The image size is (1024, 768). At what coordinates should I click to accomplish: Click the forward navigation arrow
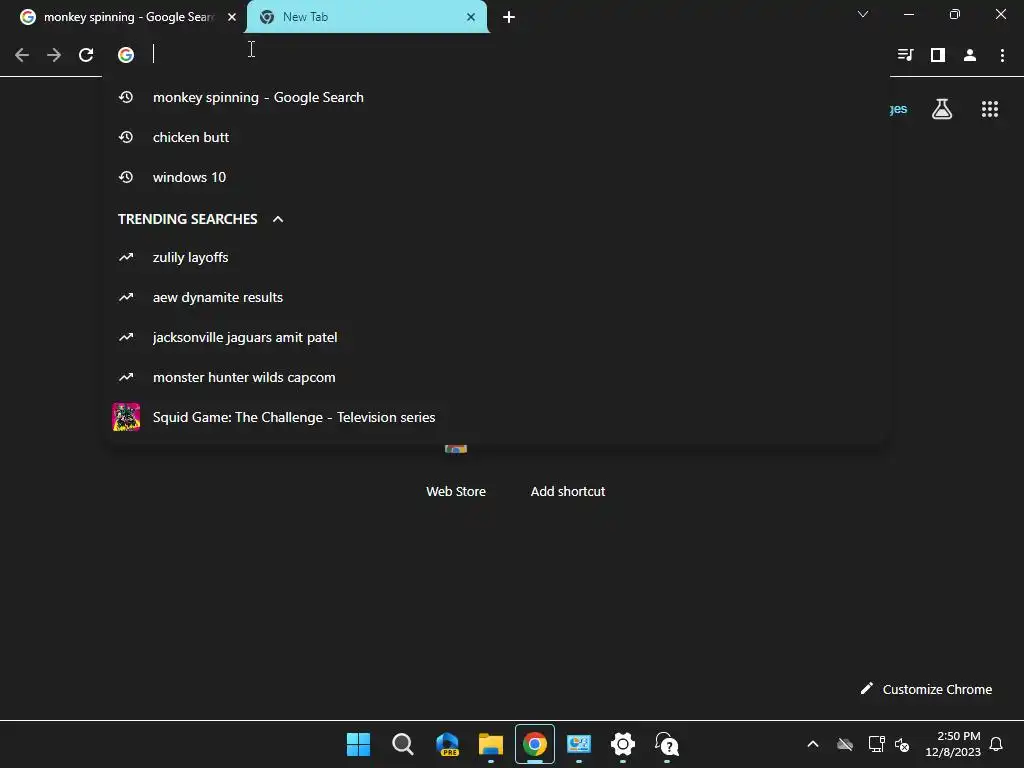pos(54,55)
